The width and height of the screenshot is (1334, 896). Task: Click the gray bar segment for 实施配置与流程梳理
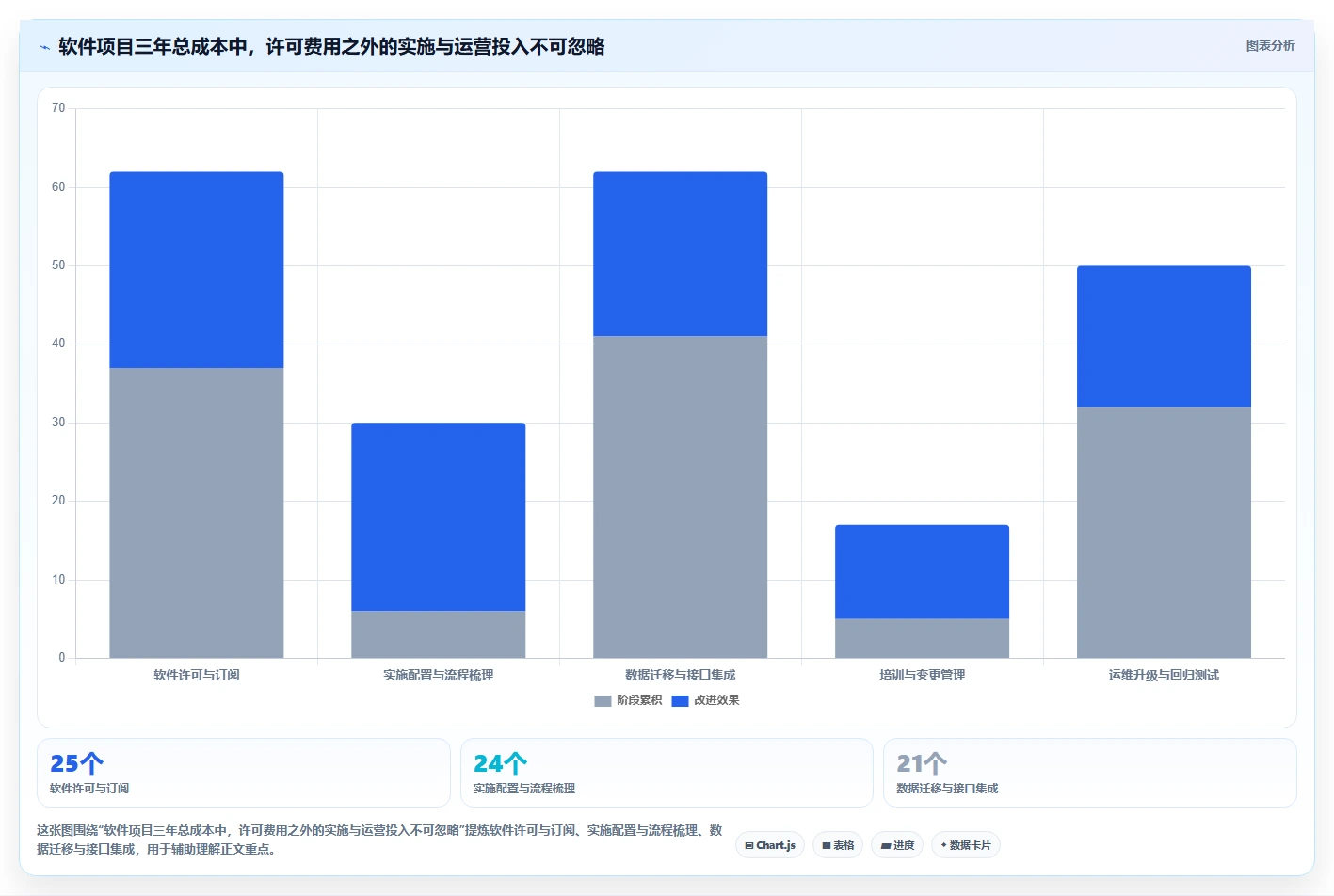click(439, 634)
